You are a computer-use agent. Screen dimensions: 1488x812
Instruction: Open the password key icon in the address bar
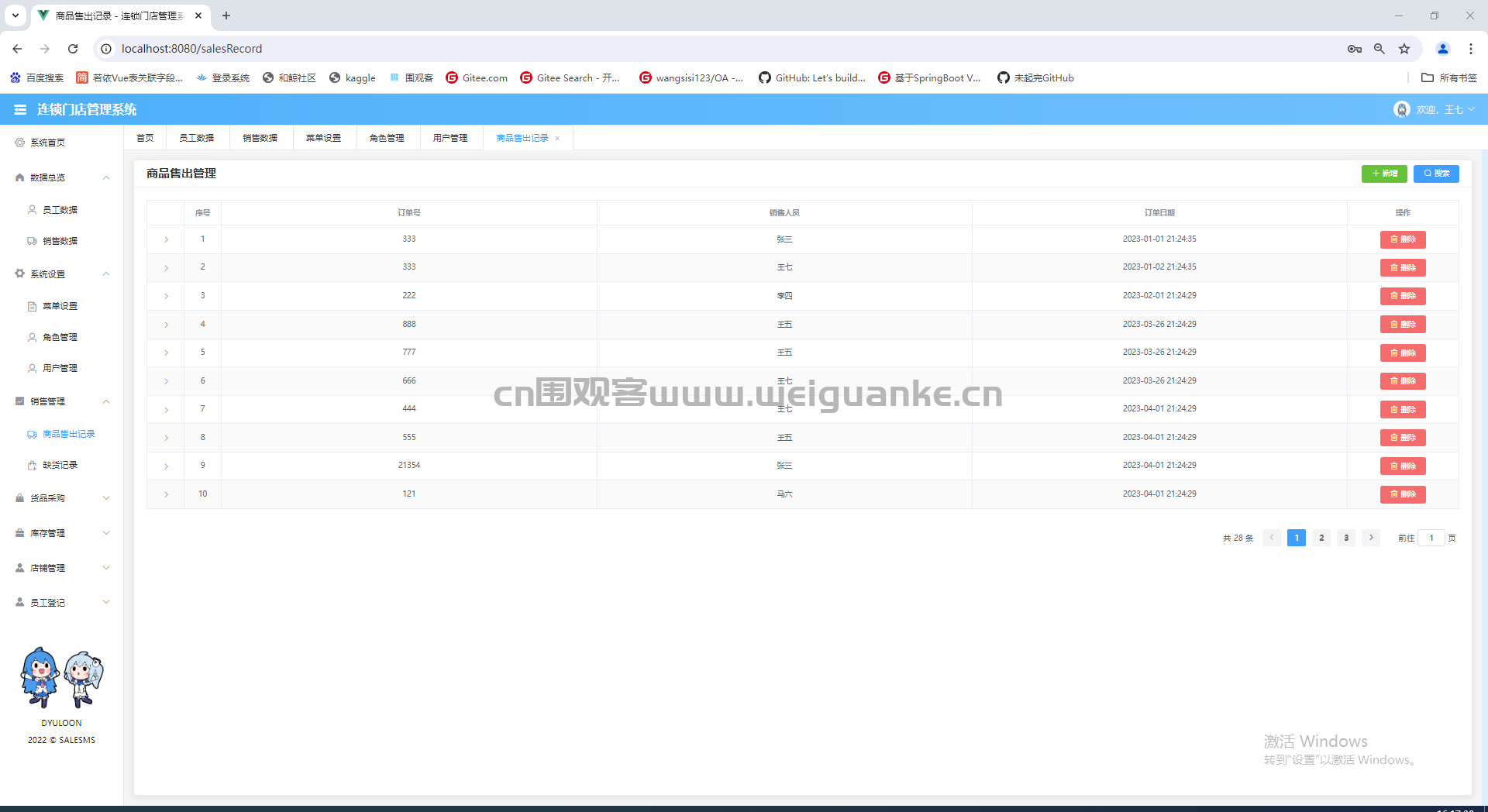click(1355, 49)
